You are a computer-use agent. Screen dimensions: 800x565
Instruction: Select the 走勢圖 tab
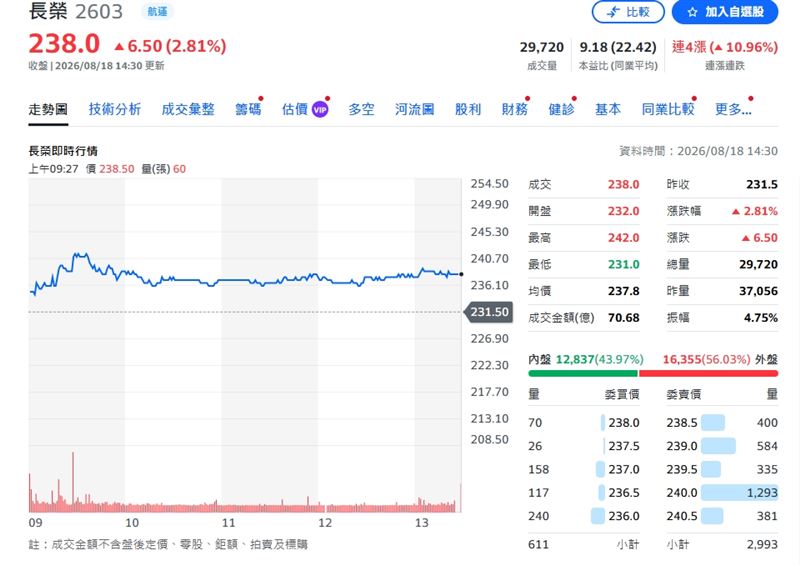48,109
